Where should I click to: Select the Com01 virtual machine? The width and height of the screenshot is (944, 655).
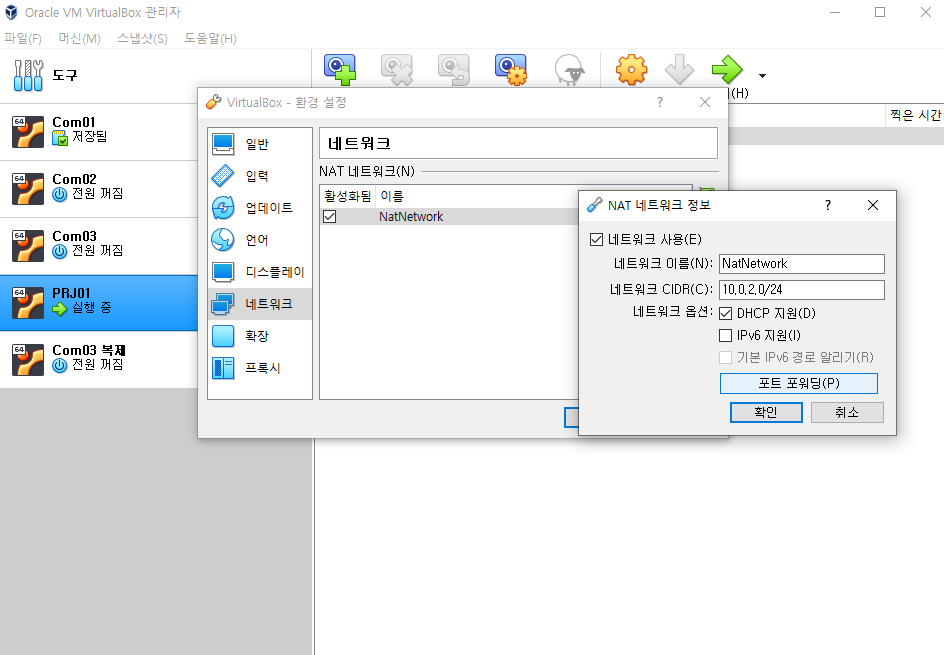pyautogui.click(x=99, y=132)
